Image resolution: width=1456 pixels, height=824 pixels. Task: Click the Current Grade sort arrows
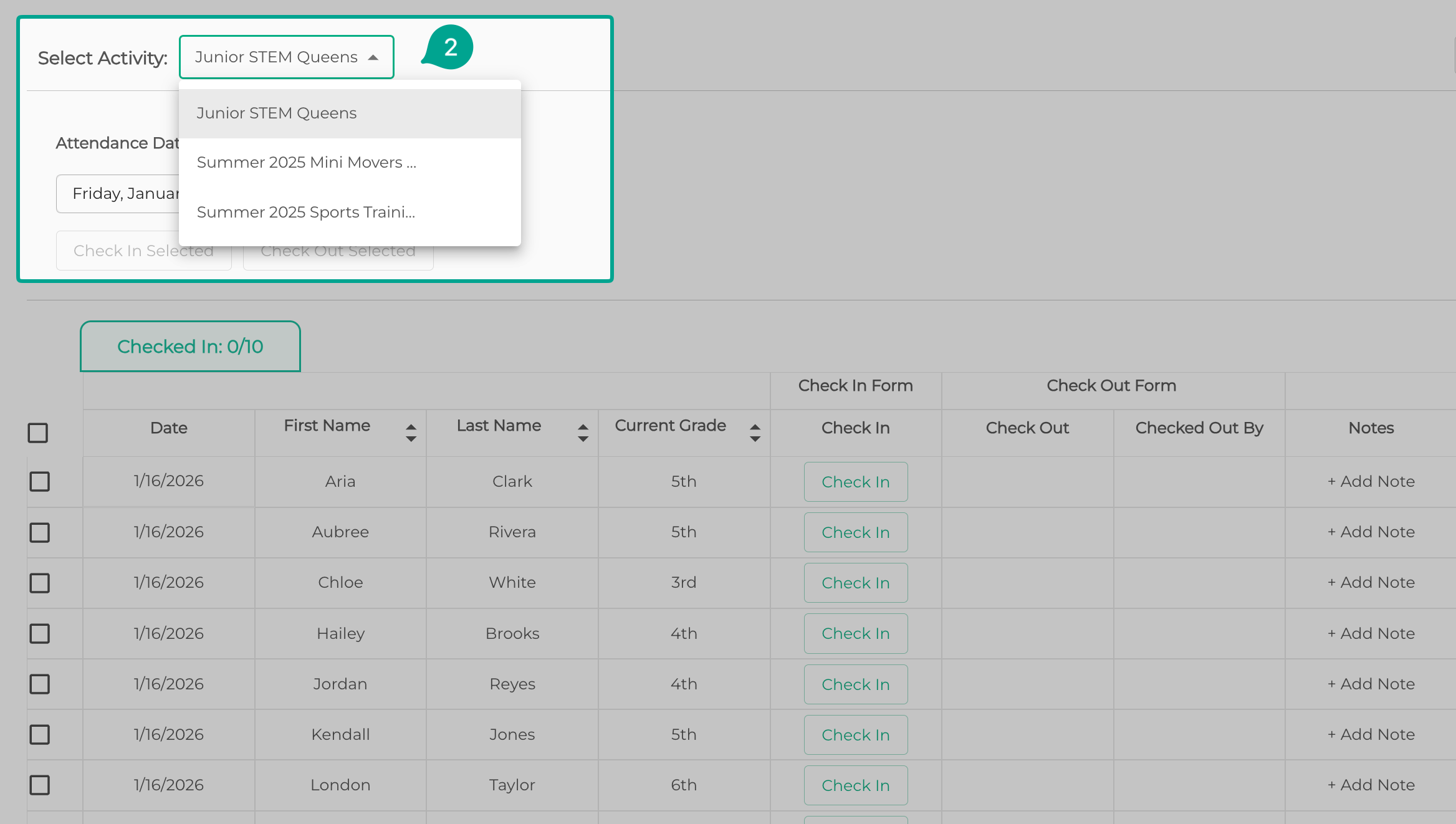(755, 433)
